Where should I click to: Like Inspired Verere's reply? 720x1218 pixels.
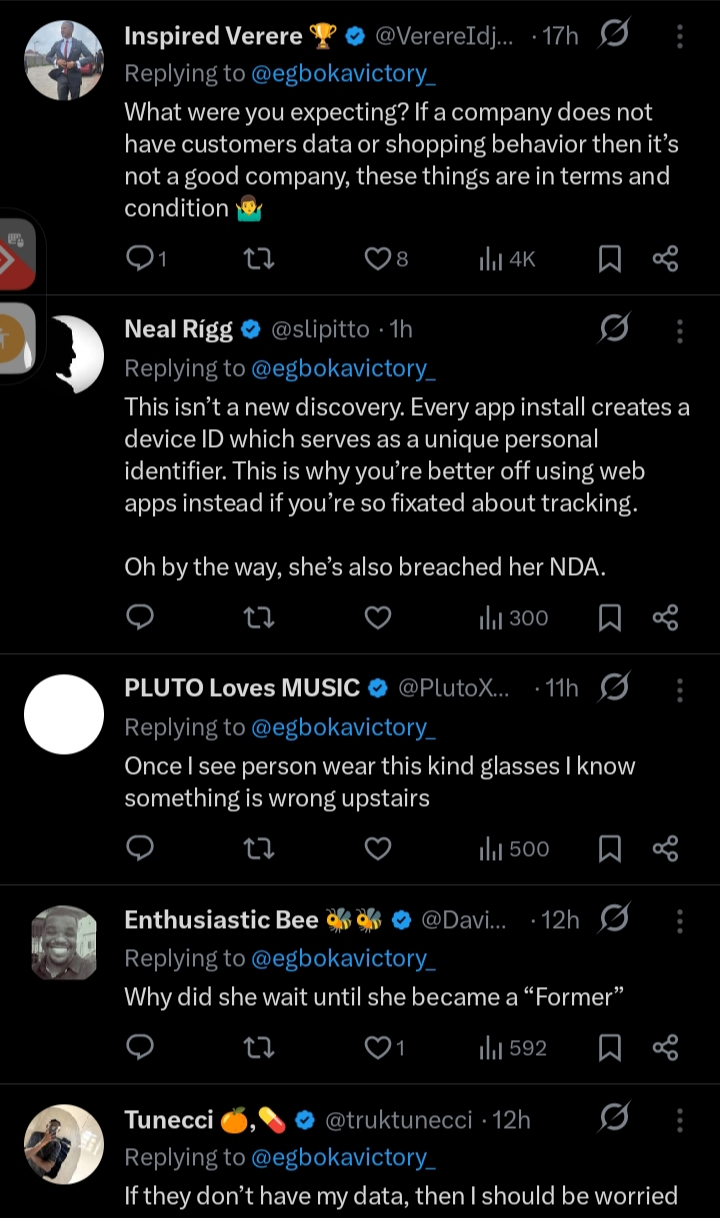coord(377,259)
